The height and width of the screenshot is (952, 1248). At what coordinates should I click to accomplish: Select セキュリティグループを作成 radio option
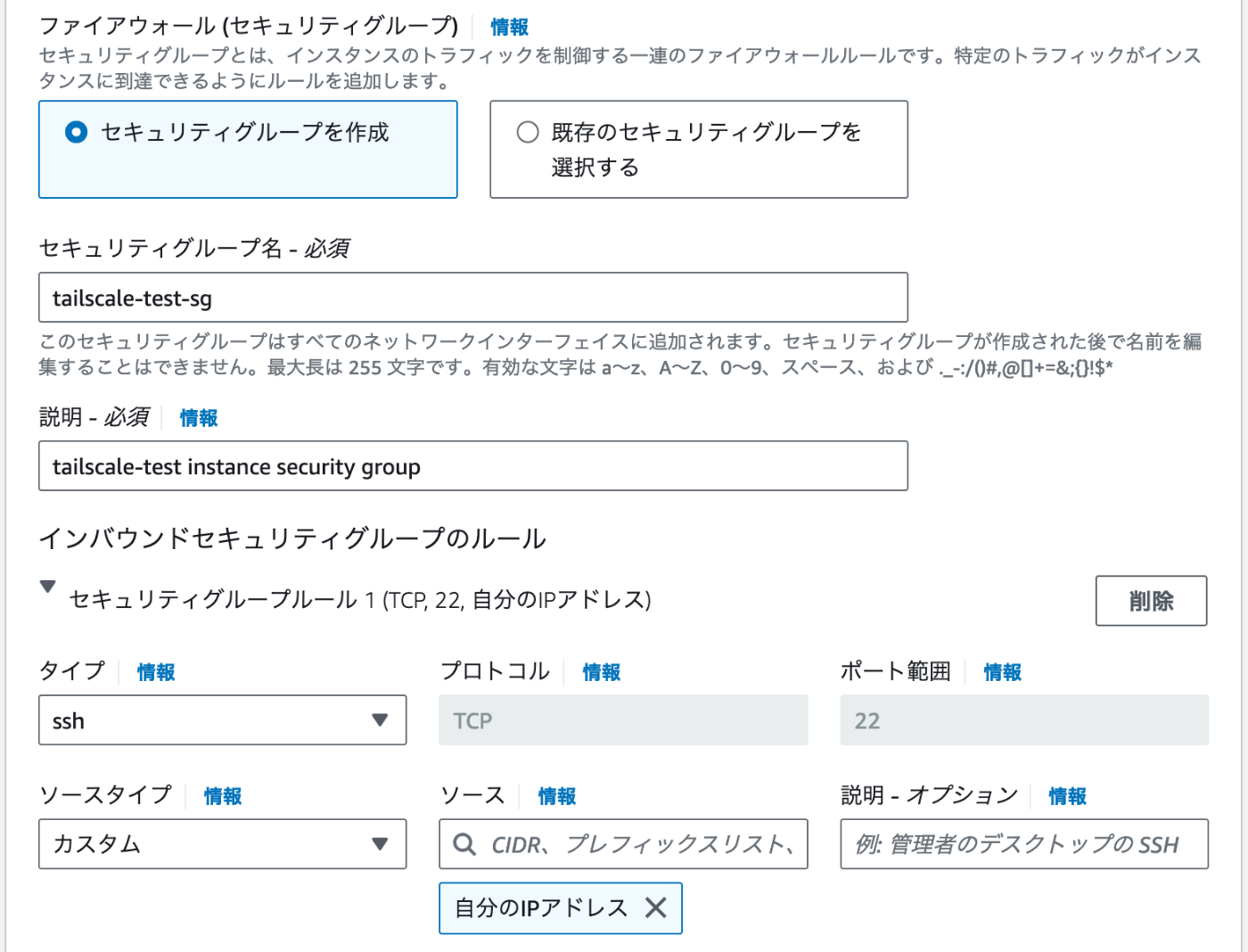(77, 133)
